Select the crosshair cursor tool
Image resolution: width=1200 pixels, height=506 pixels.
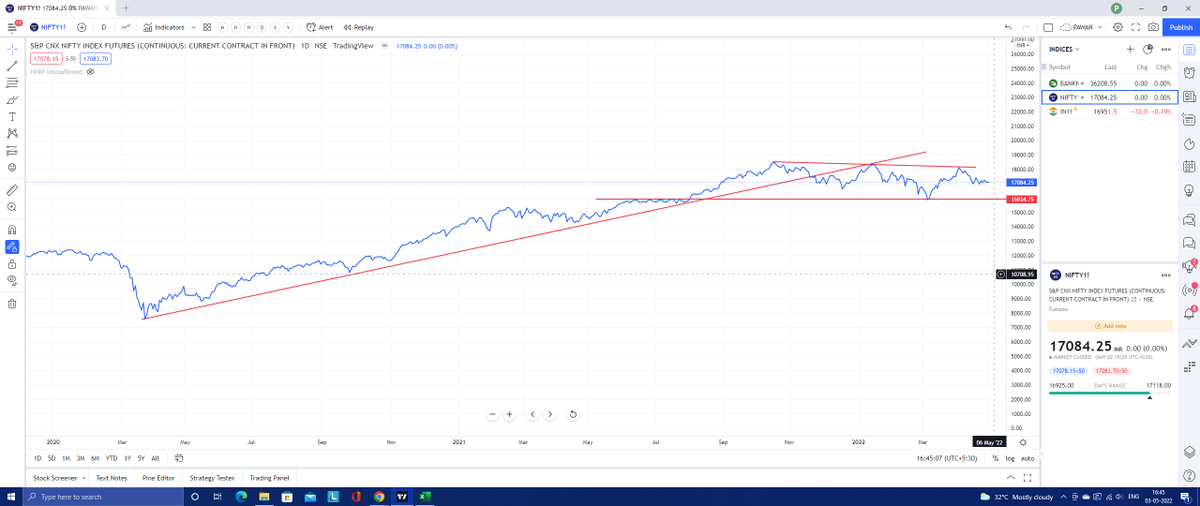click(12, 47)
